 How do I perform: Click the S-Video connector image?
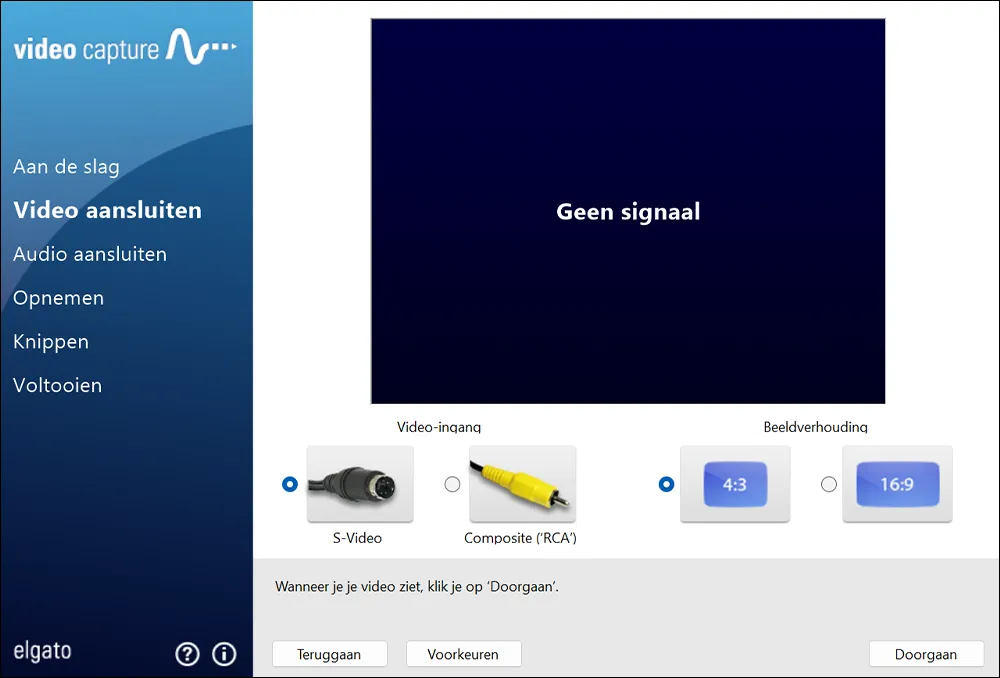[x=360, y=484]
